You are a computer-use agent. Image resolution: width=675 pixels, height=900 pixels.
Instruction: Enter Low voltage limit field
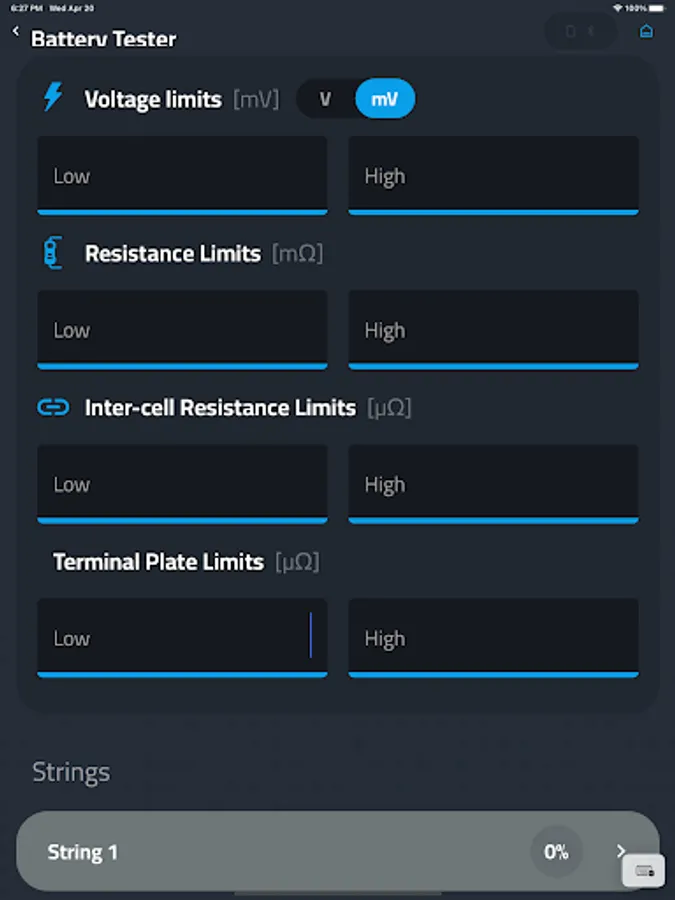click(182, 176)
